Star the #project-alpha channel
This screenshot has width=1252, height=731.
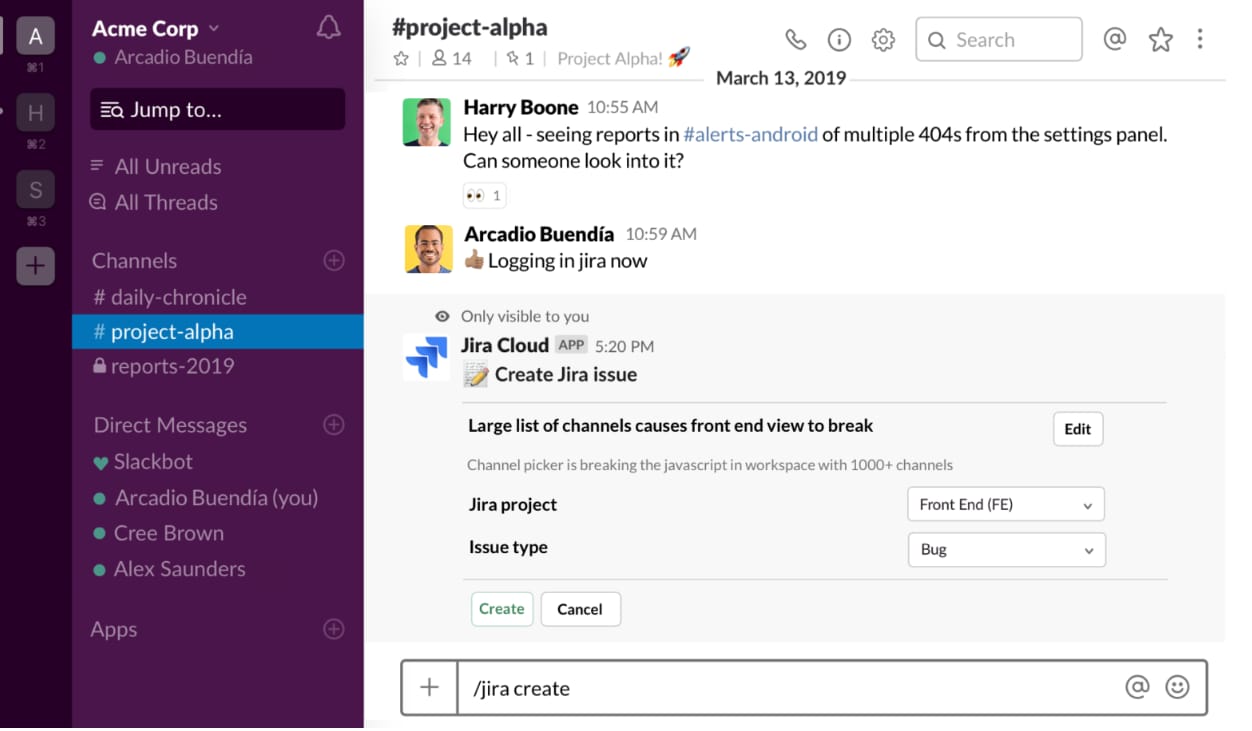click(x=401, y=59)
